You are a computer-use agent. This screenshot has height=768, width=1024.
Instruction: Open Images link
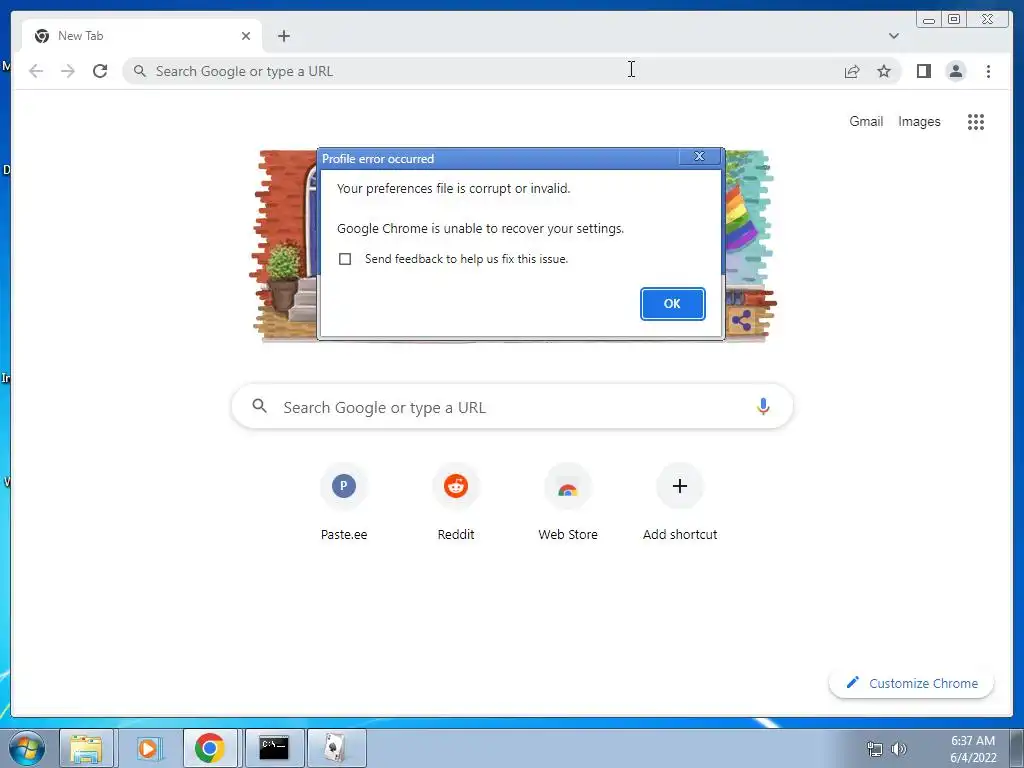919,121
